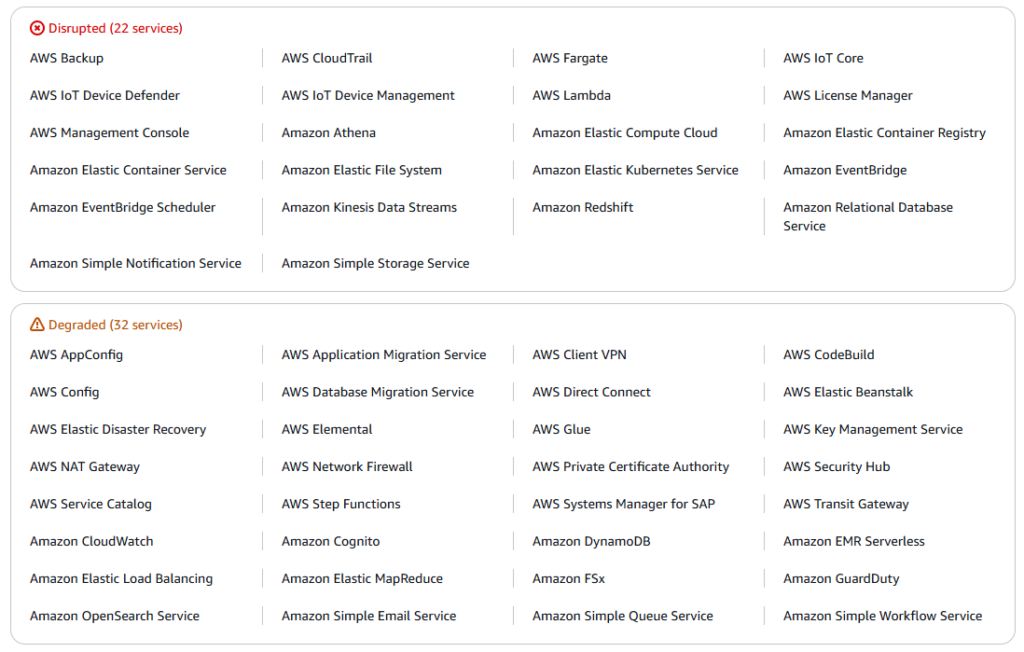Open the AWS Lambda service entry

pyautogui.click(x=571, y=96)
